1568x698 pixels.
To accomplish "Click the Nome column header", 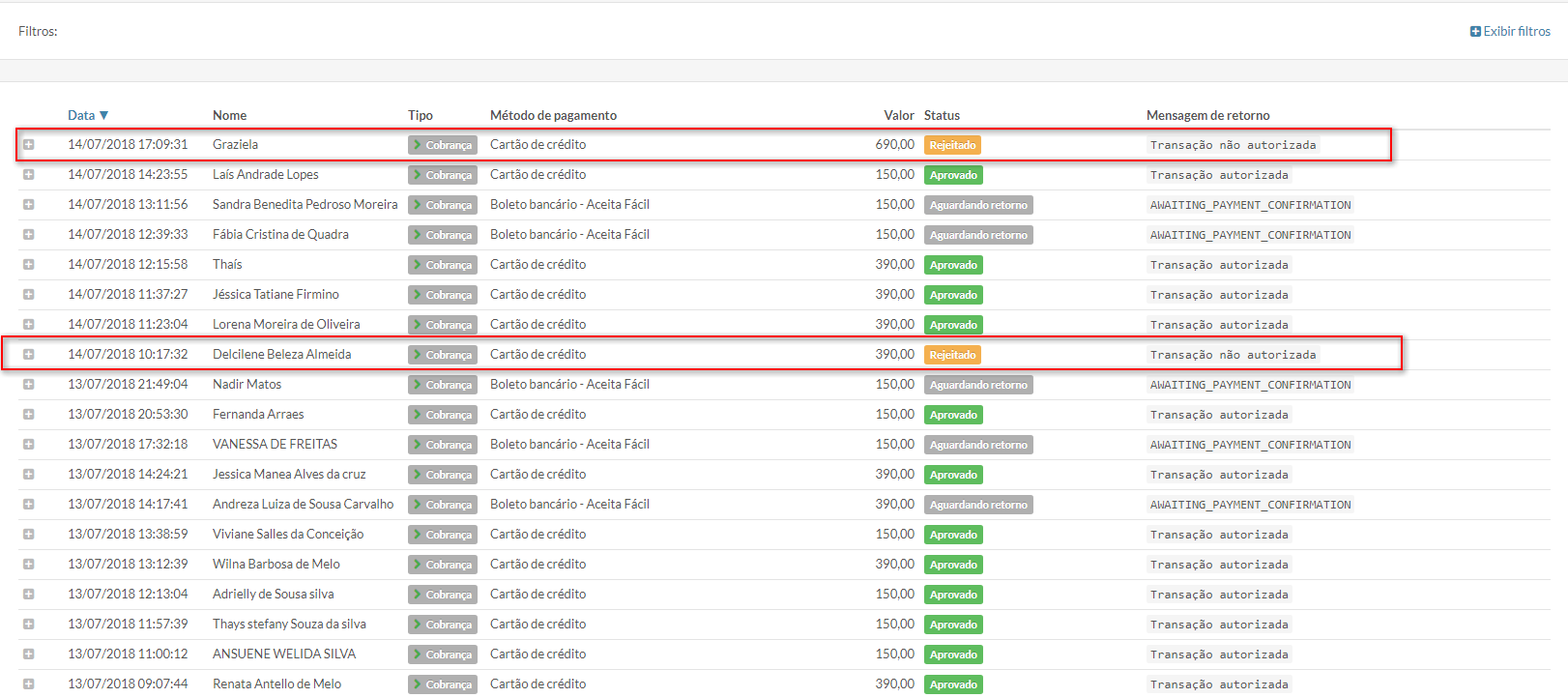I will point(229,115).
